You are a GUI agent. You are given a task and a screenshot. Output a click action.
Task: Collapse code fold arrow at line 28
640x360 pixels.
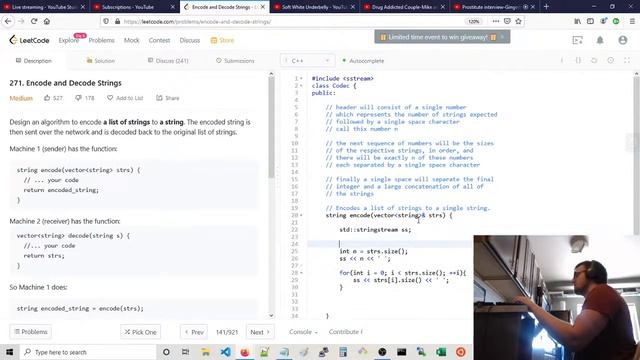tap(302, 273)
